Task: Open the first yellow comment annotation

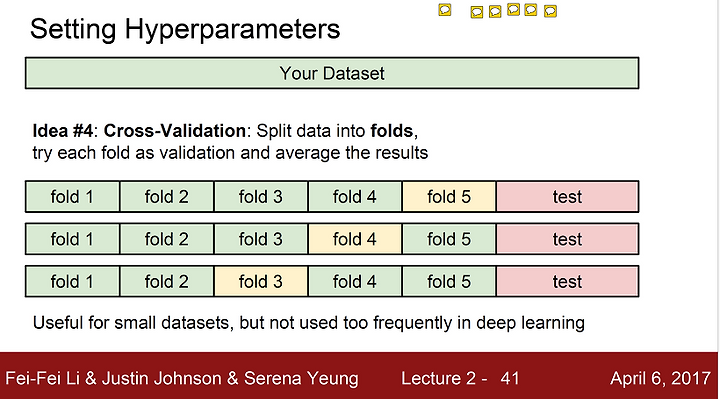Action: coord(444,10)
